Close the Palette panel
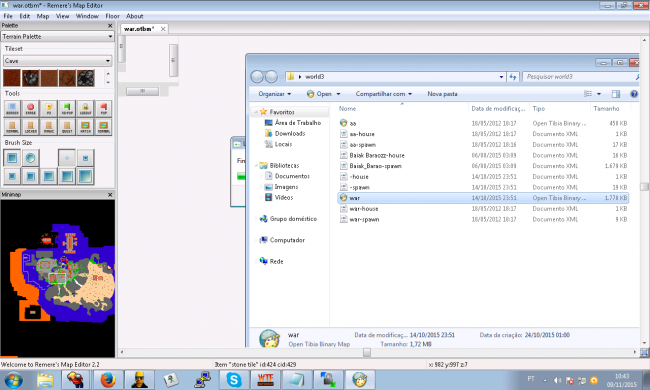Screen dimensions: 650x390 110,26
